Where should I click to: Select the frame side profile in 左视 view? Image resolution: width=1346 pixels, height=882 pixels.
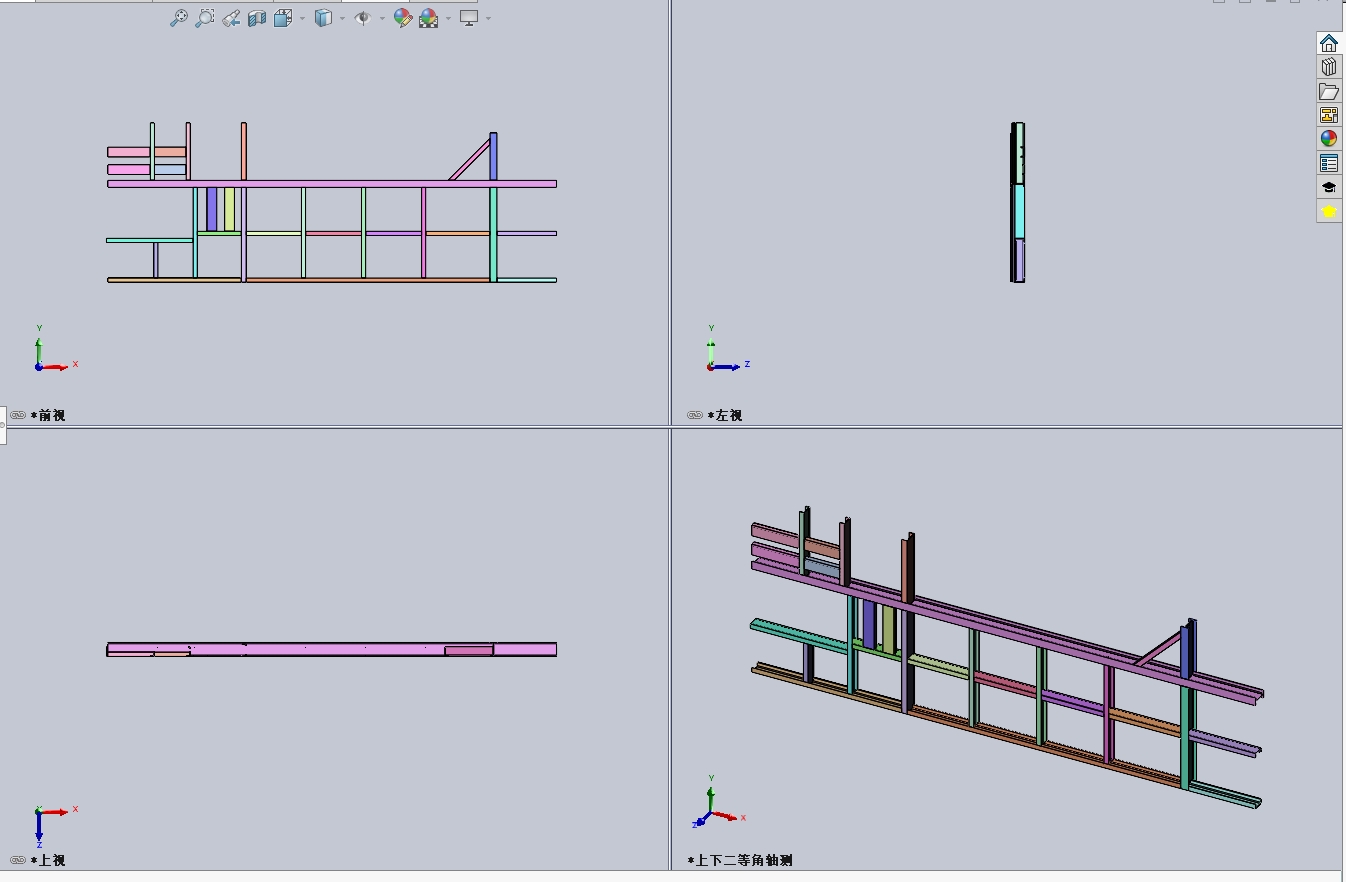coord(1017,203)
